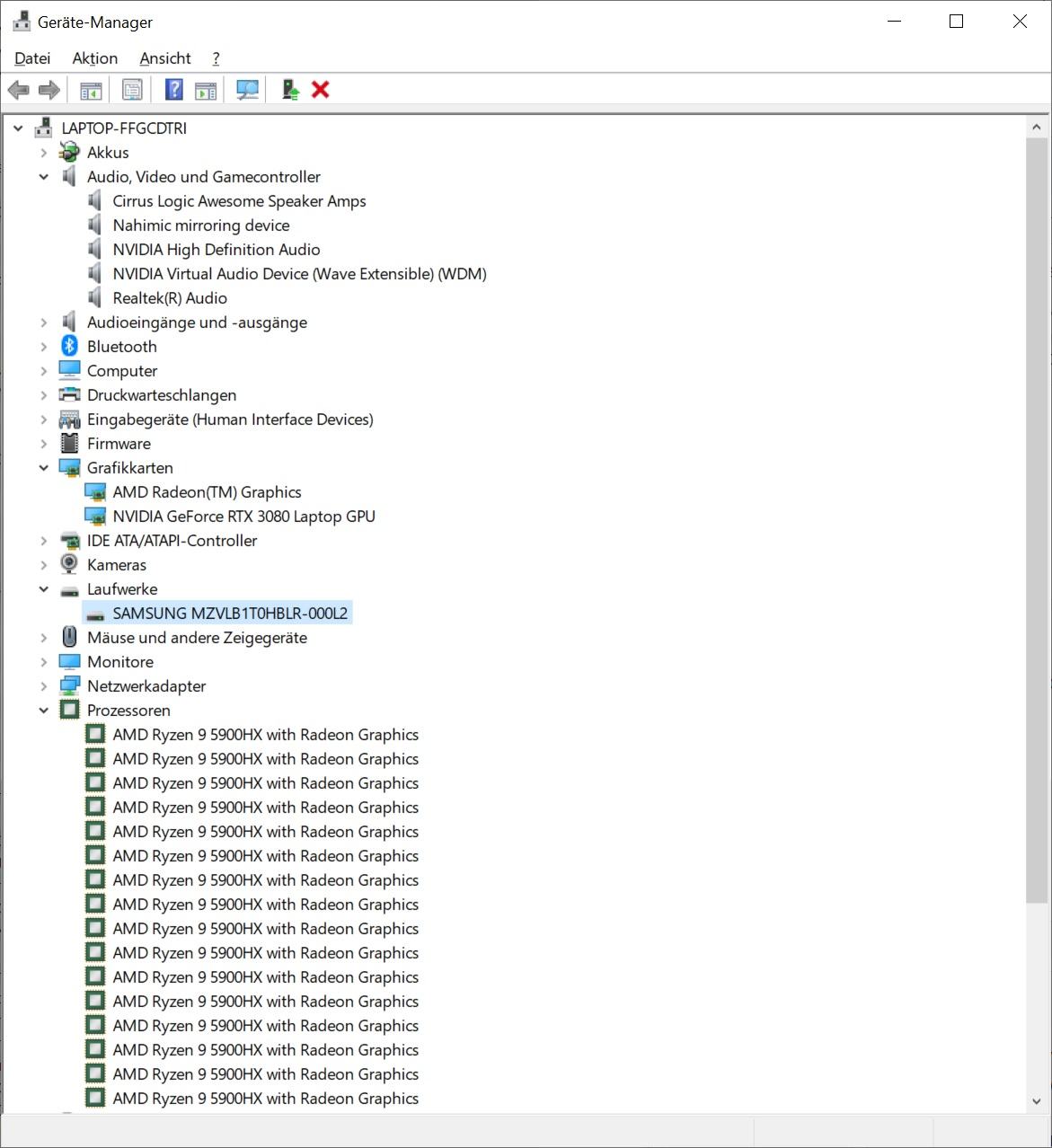Viewport: 1052px width, 1148px height.
Task: Click the Netzwerkadapter network icon
Action: [69, 685]
